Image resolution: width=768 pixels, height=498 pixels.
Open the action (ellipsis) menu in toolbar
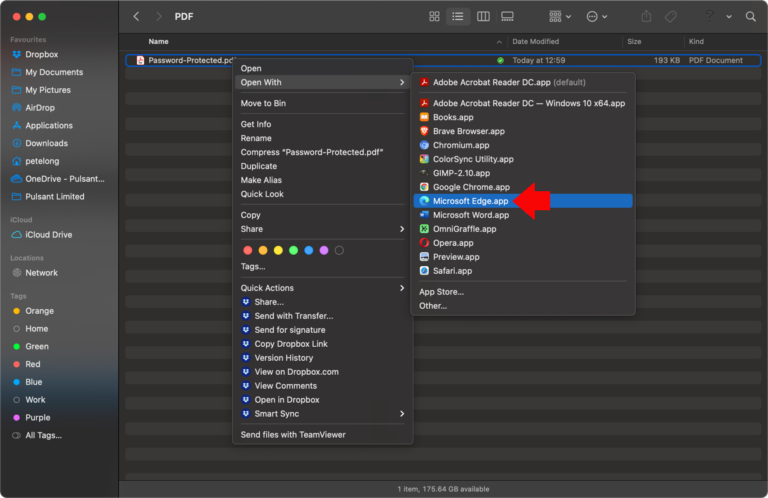point(597,17)
